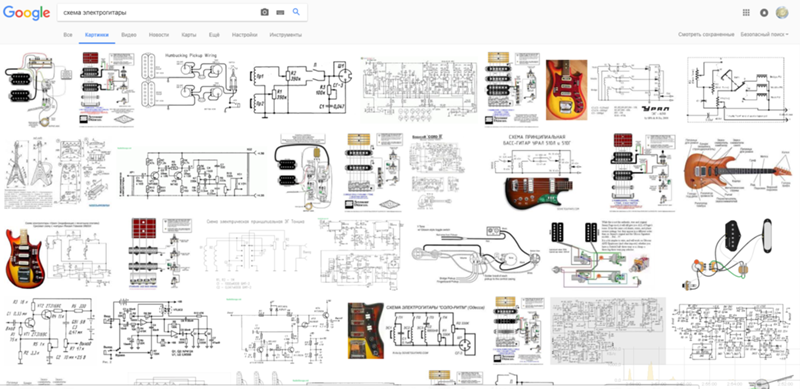
Task: Open the Google apps grid icon
Action: pyautogui.click(x=746, y=13)
